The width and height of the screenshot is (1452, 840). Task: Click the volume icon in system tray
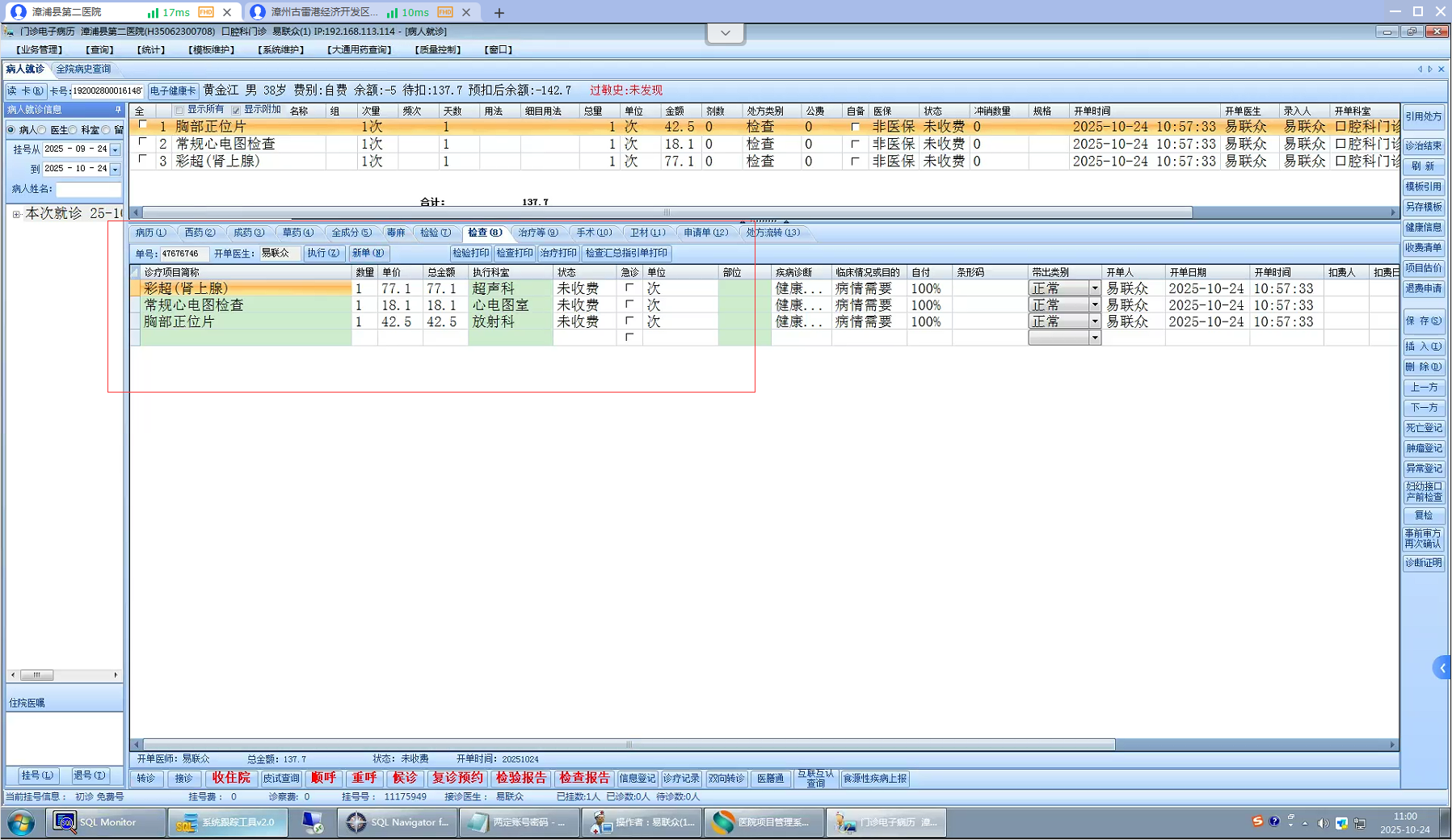click(1323, 823)
